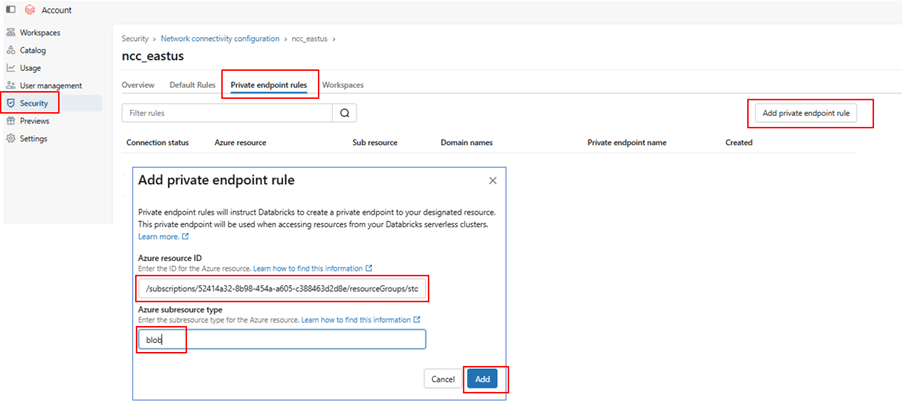Click the Add private endpoint rule button
The image size is (902, 406).
tap(806, 114)
